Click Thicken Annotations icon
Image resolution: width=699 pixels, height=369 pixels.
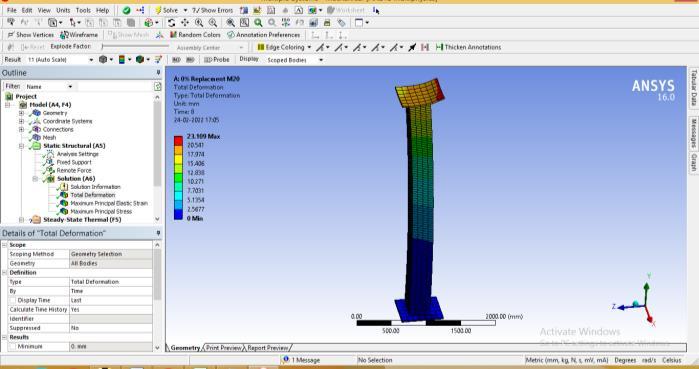[x=440, y=47]
